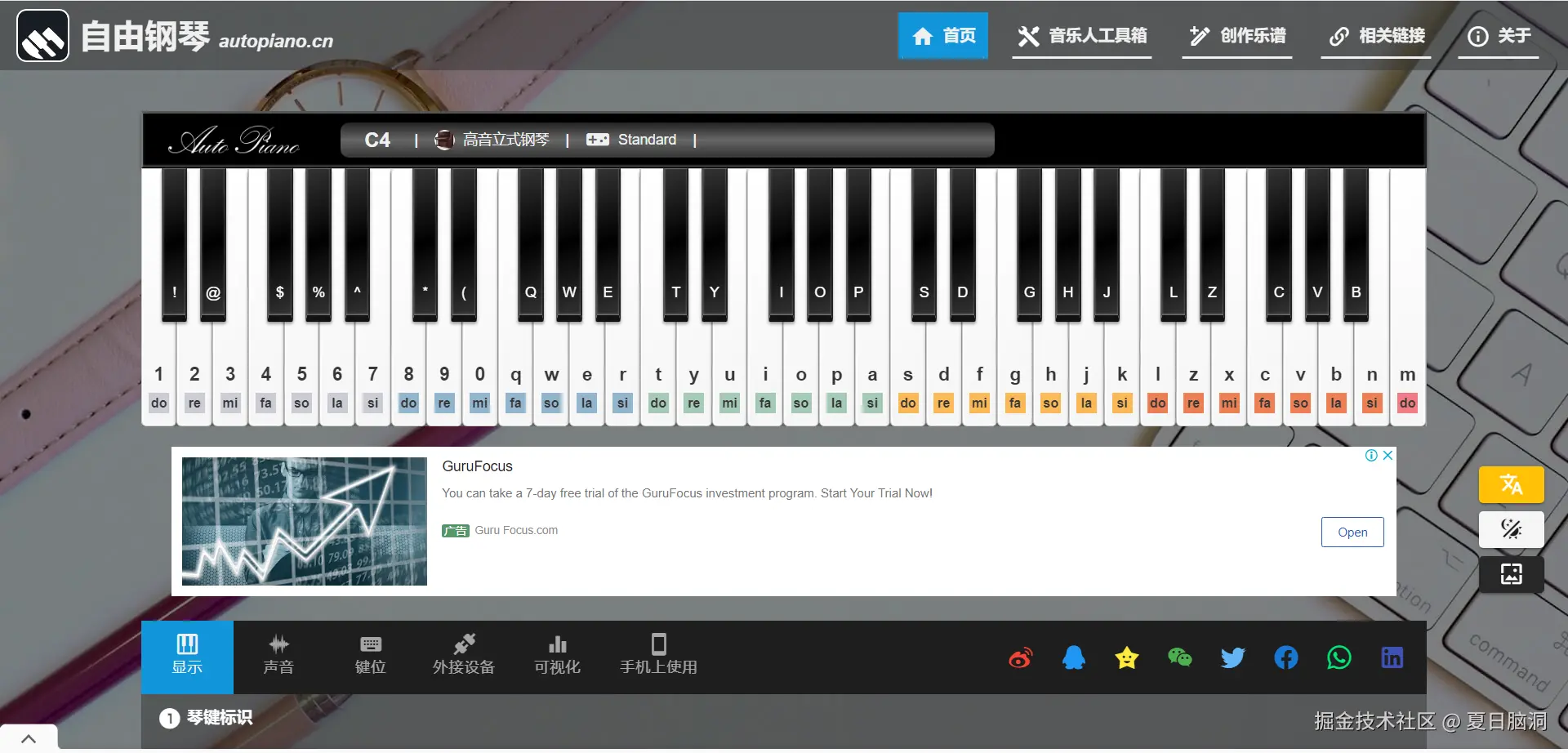This screenshot has width=1568, height=753.
Task: Play the black key labeled %
Action: [318, 243]
